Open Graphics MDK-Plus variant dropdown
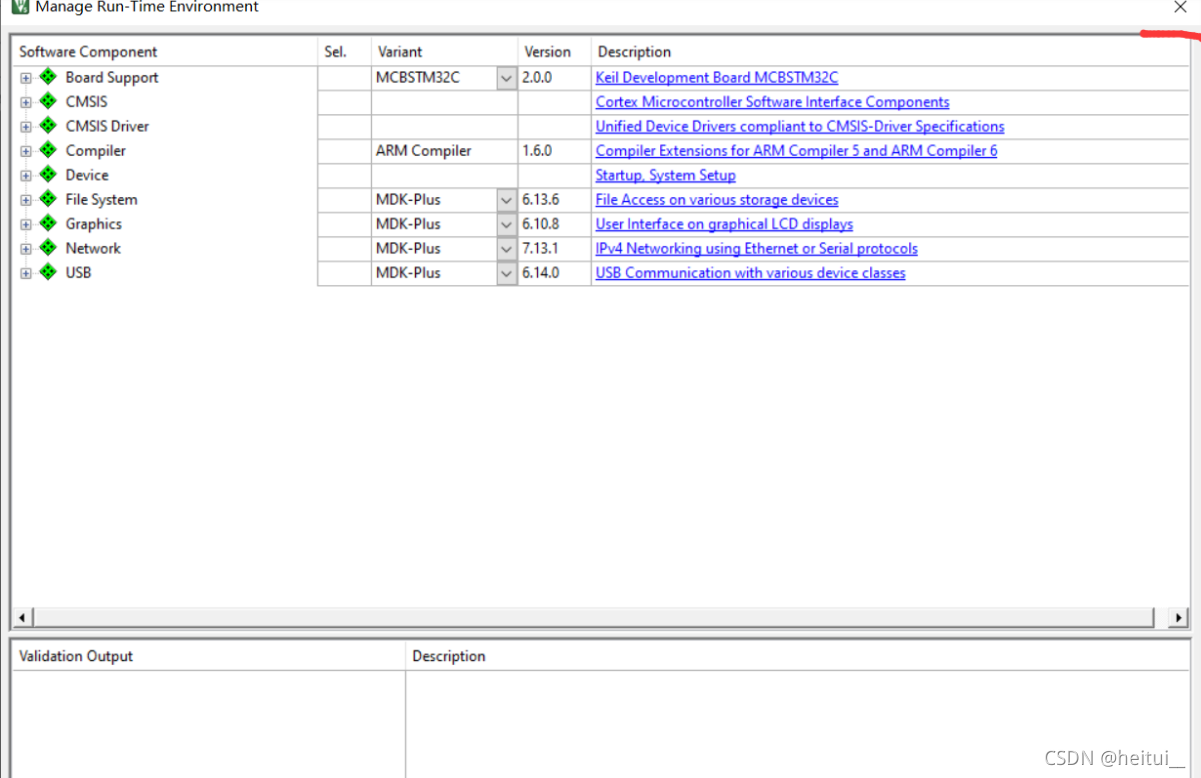Image resolution: width=1201 pixels, height=778 pixels. 507,224
